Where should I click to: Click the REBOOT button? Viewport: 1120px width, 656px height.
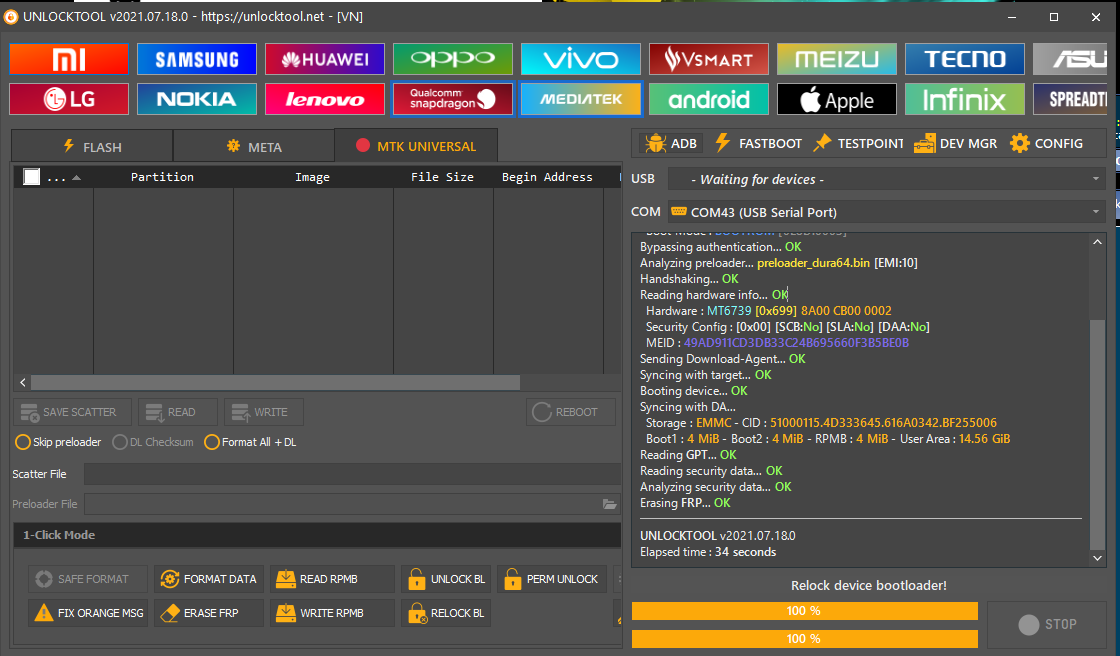pyautogui.click(x=571, y=412)
